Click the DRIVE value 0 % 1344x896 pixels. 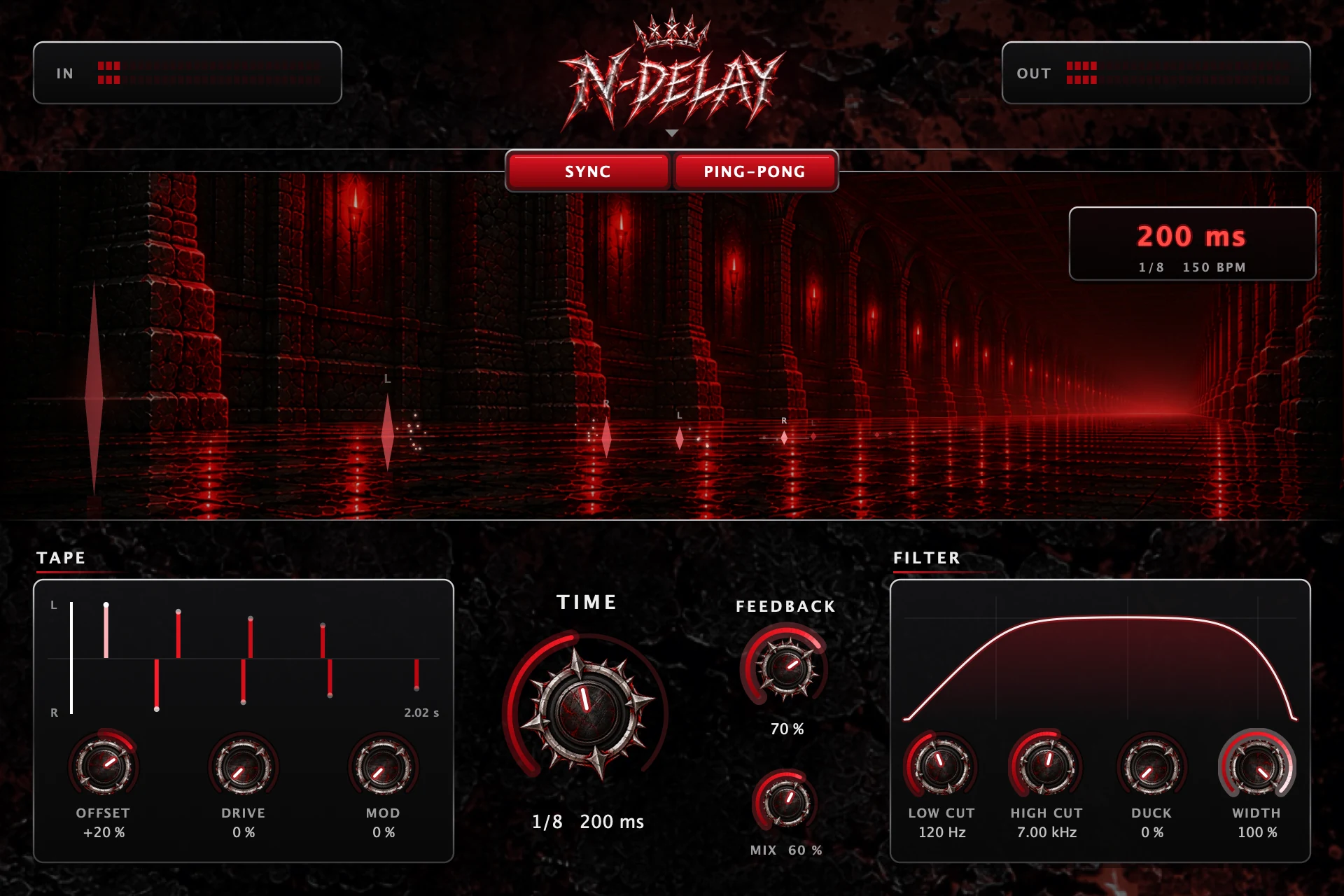coord(244,832)
